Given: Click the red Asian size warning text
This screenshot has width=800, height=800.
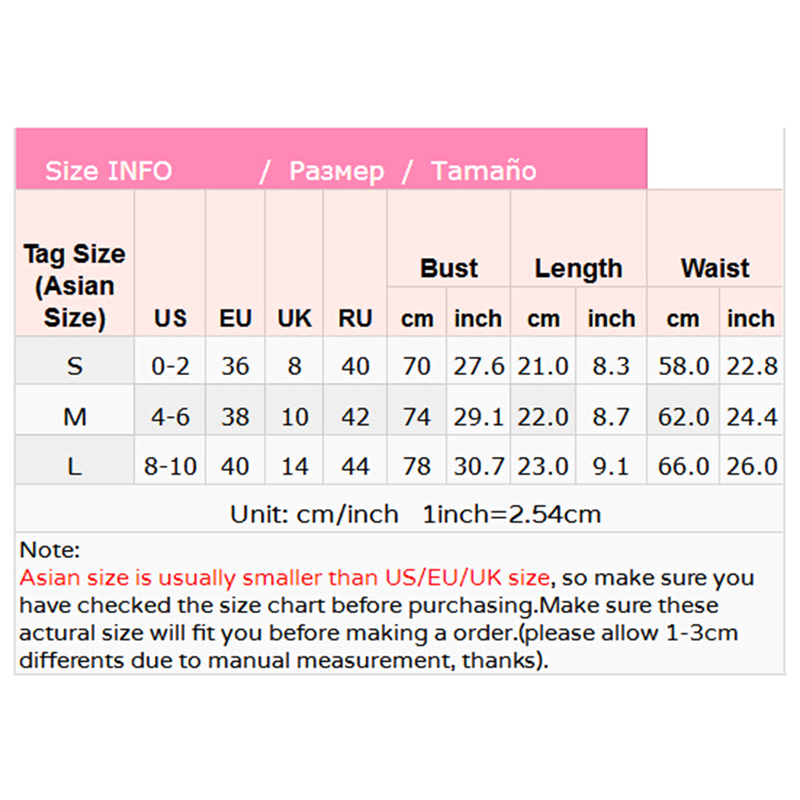Looking at the screenshot, I should 285,578.
